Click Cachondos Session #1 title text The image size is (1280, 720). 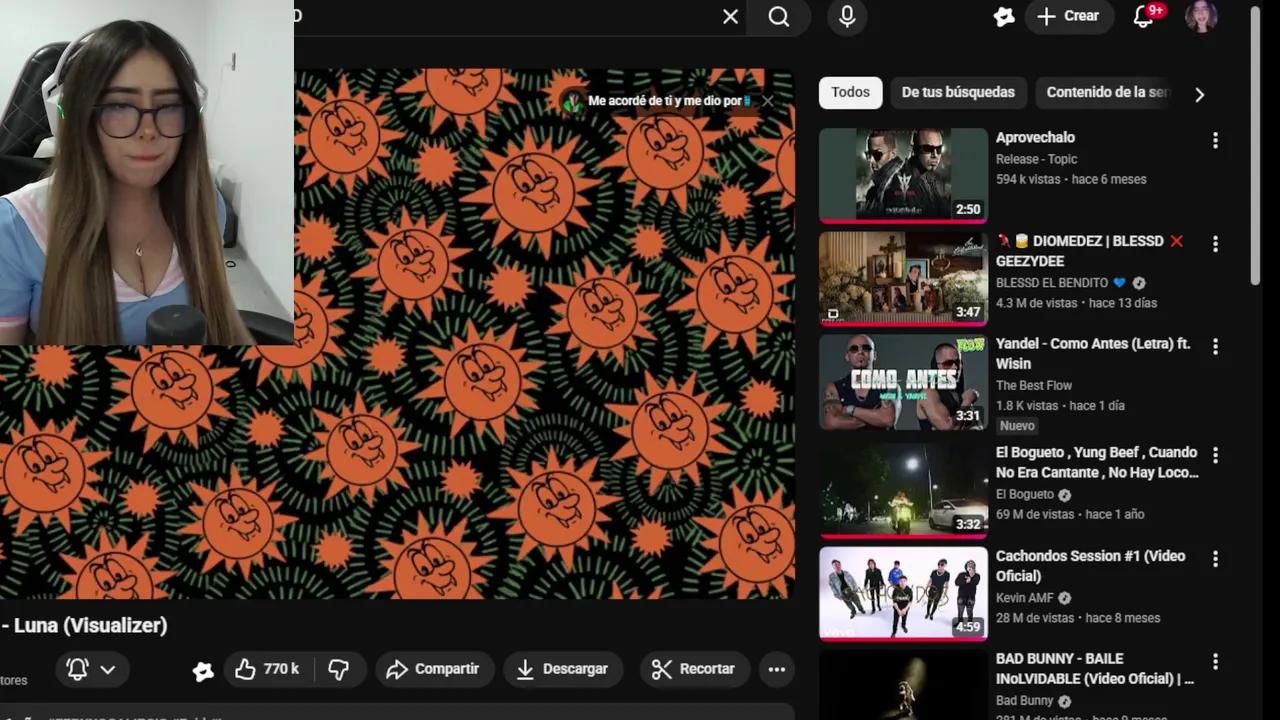click(1090, 566)
